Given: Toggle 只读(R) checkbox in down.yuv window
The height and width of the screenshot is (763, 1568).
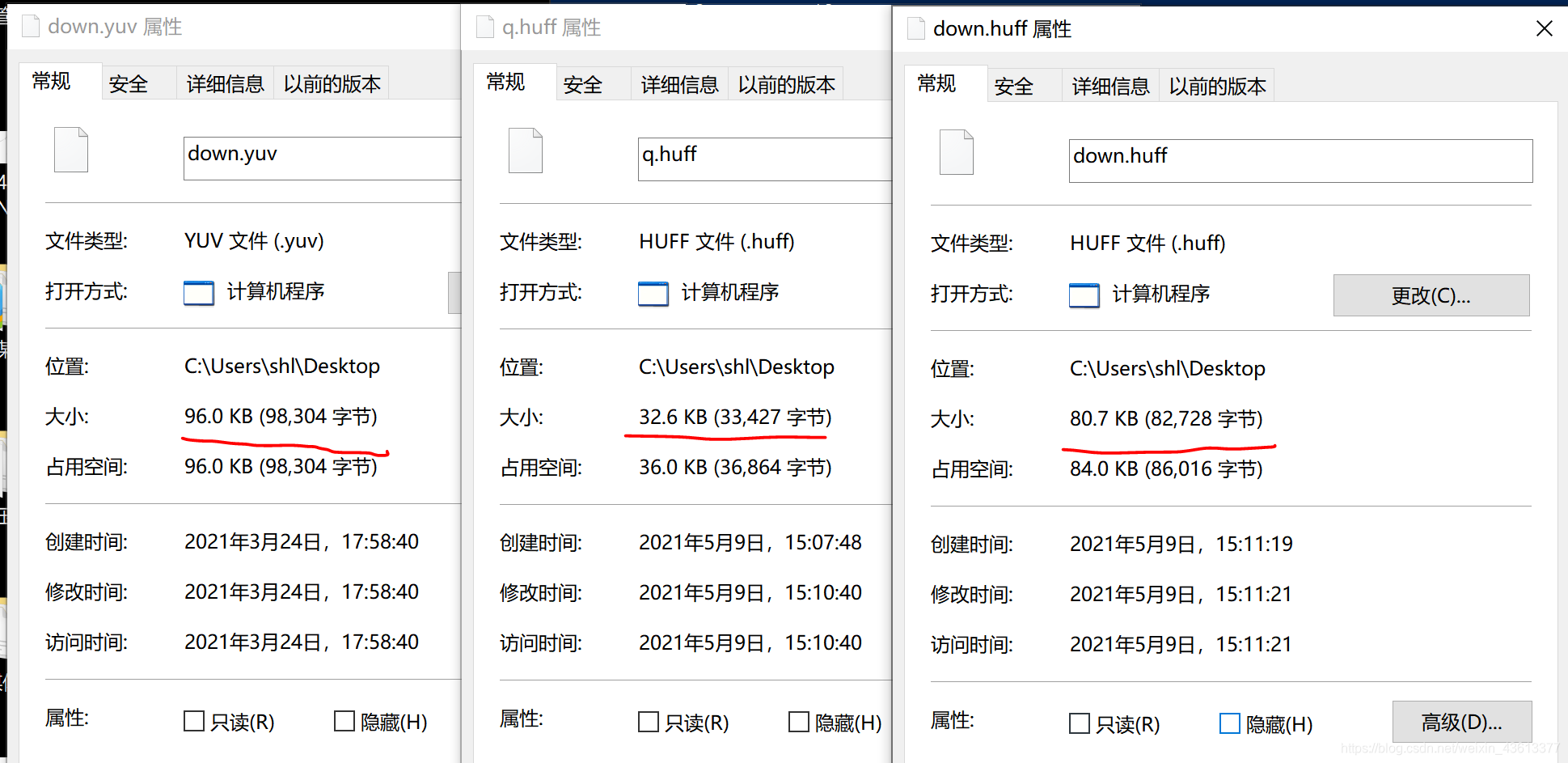Looking at the screenshot, I should point(194,721).
